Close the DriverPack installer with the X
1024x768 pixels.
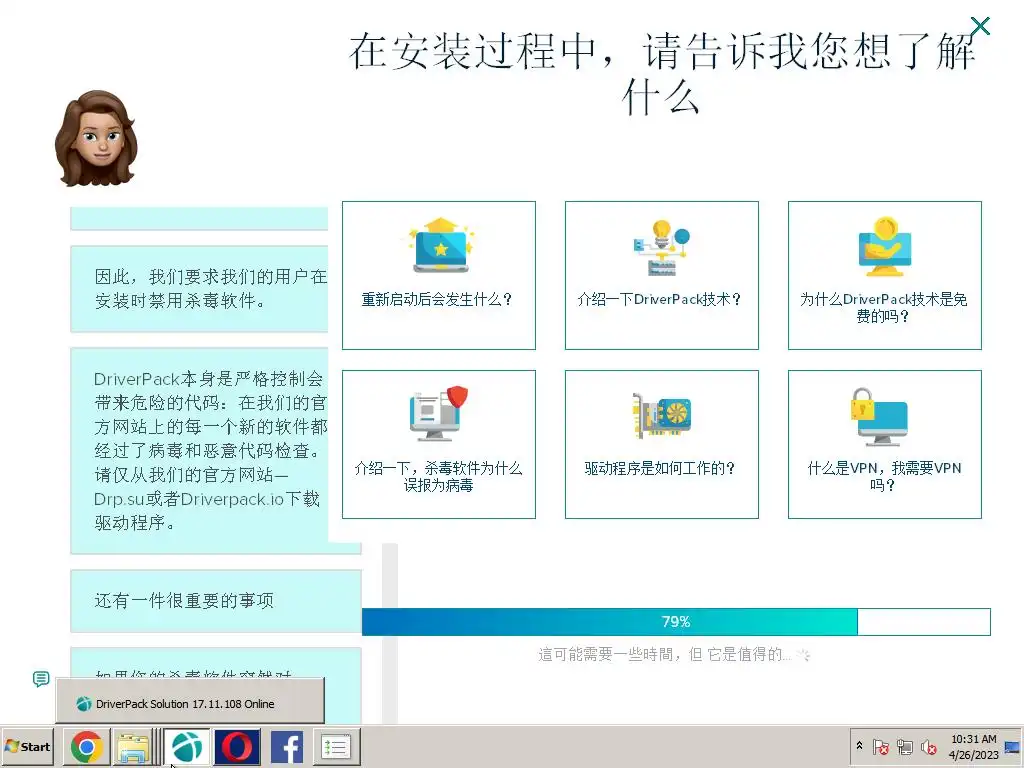[x=980, y=26]
